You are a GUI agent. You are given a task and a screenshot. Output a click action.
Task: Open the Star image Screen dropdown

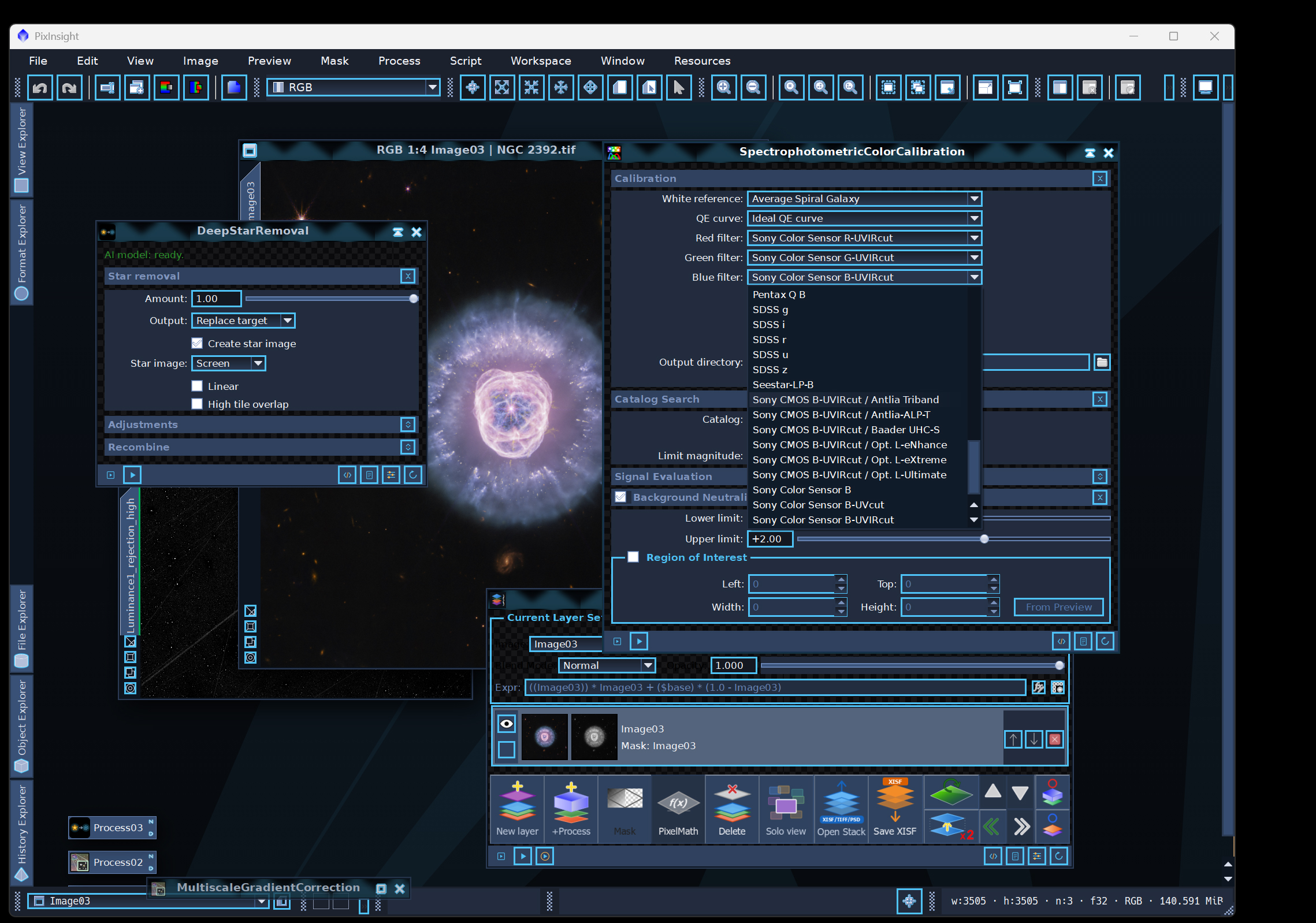point(228,363)
